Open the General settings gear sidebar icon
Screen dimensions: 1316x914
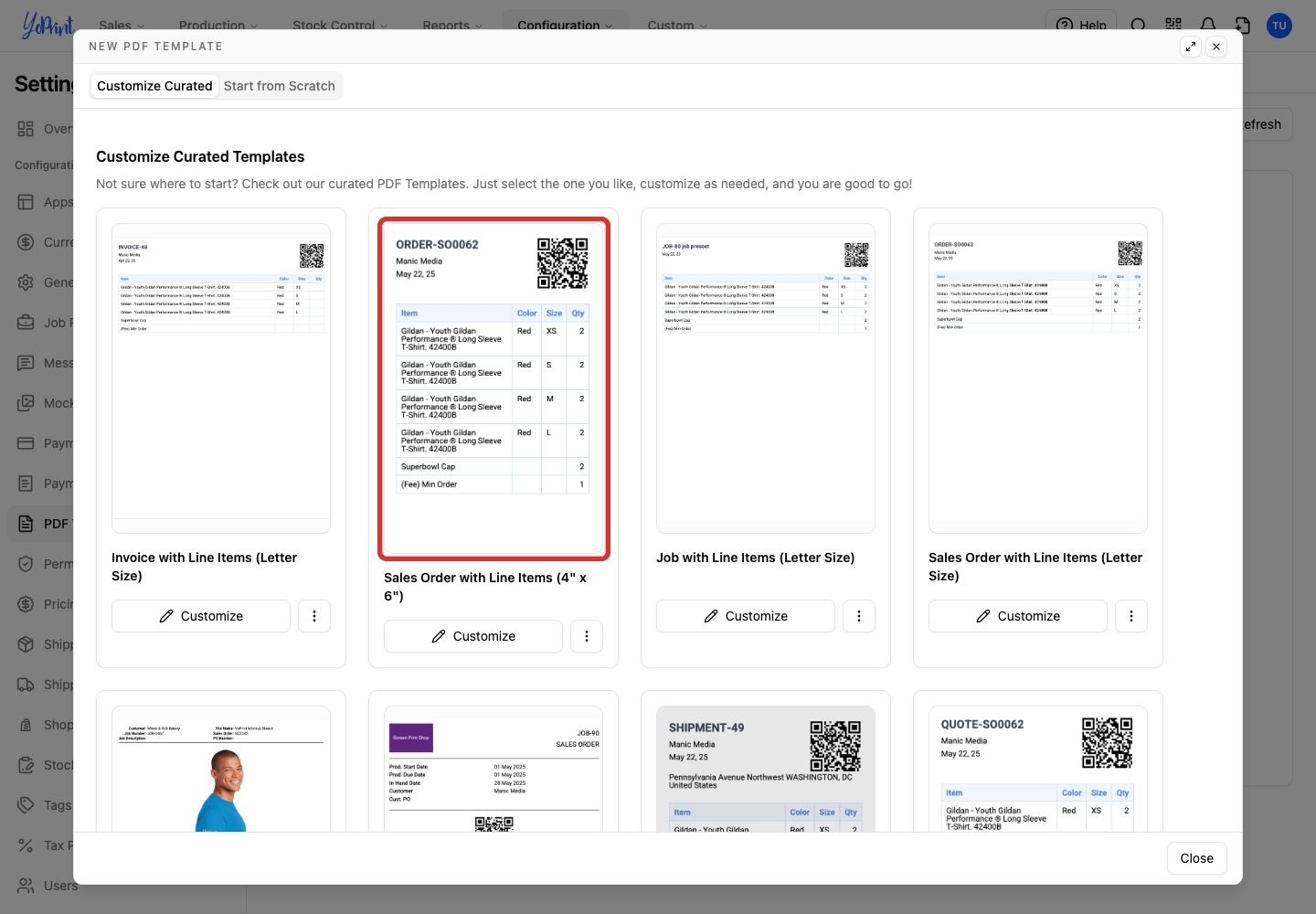point(26,282)
